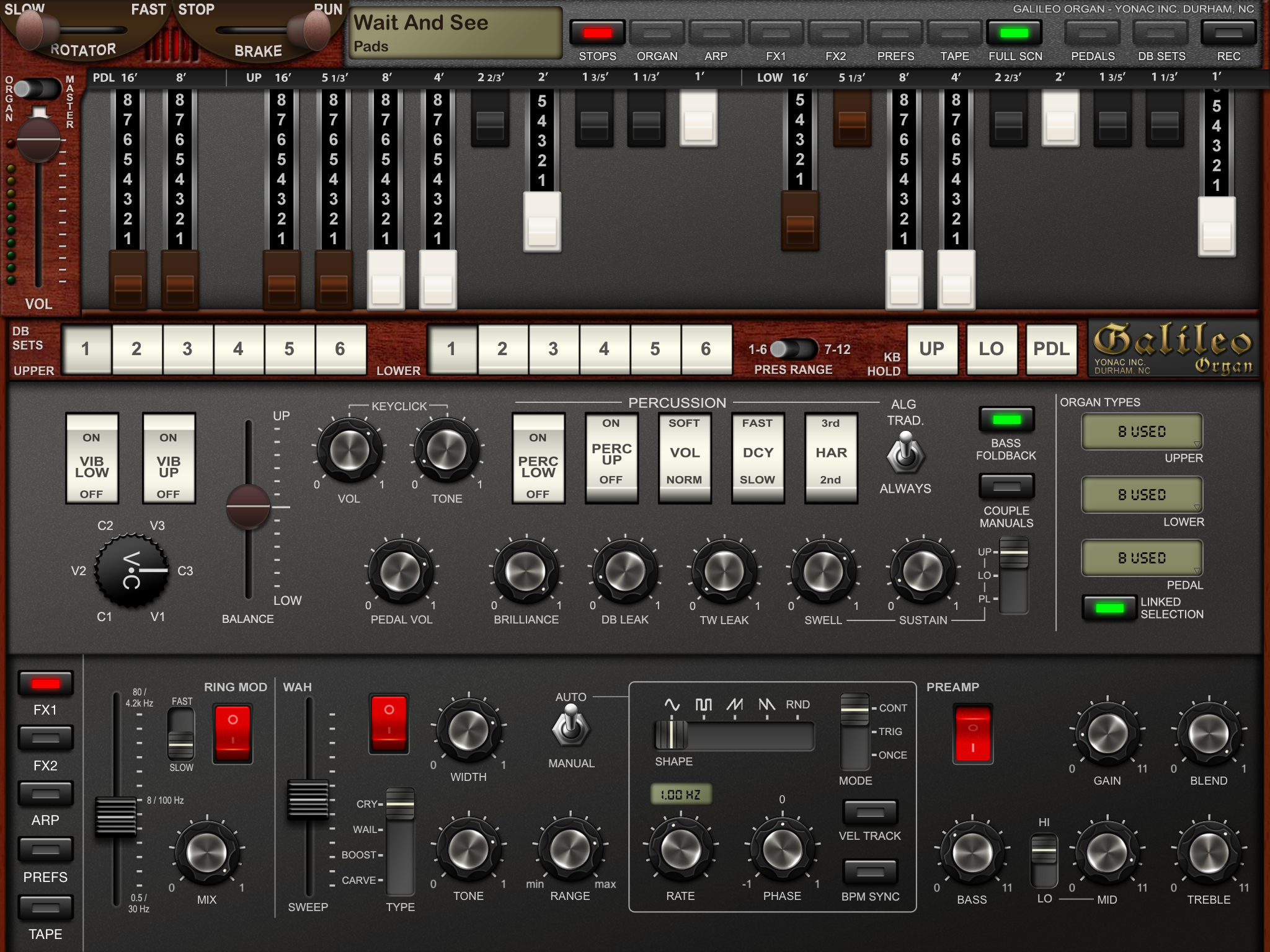This screenshot has width=1270, height=952.
Task: Select the sine wave shape icon
Action: (x=672, y=705)
